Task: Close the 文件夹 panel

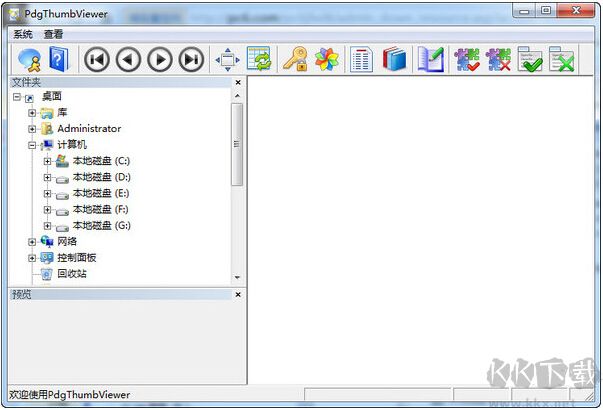Action: pos(238,82)
